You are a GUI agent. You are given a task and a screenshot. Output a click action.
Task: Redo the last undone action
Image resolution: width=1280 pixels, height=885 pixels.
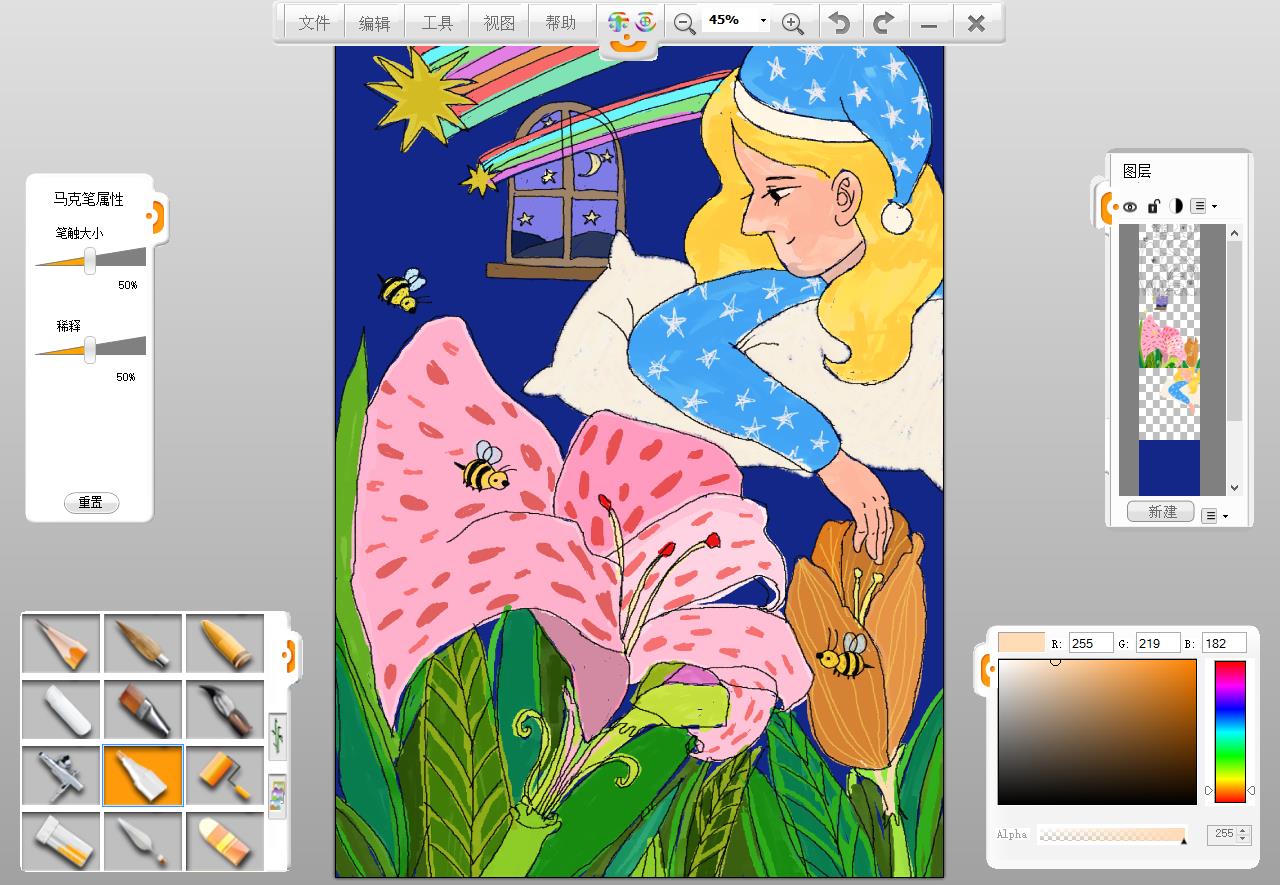[883, 23]
